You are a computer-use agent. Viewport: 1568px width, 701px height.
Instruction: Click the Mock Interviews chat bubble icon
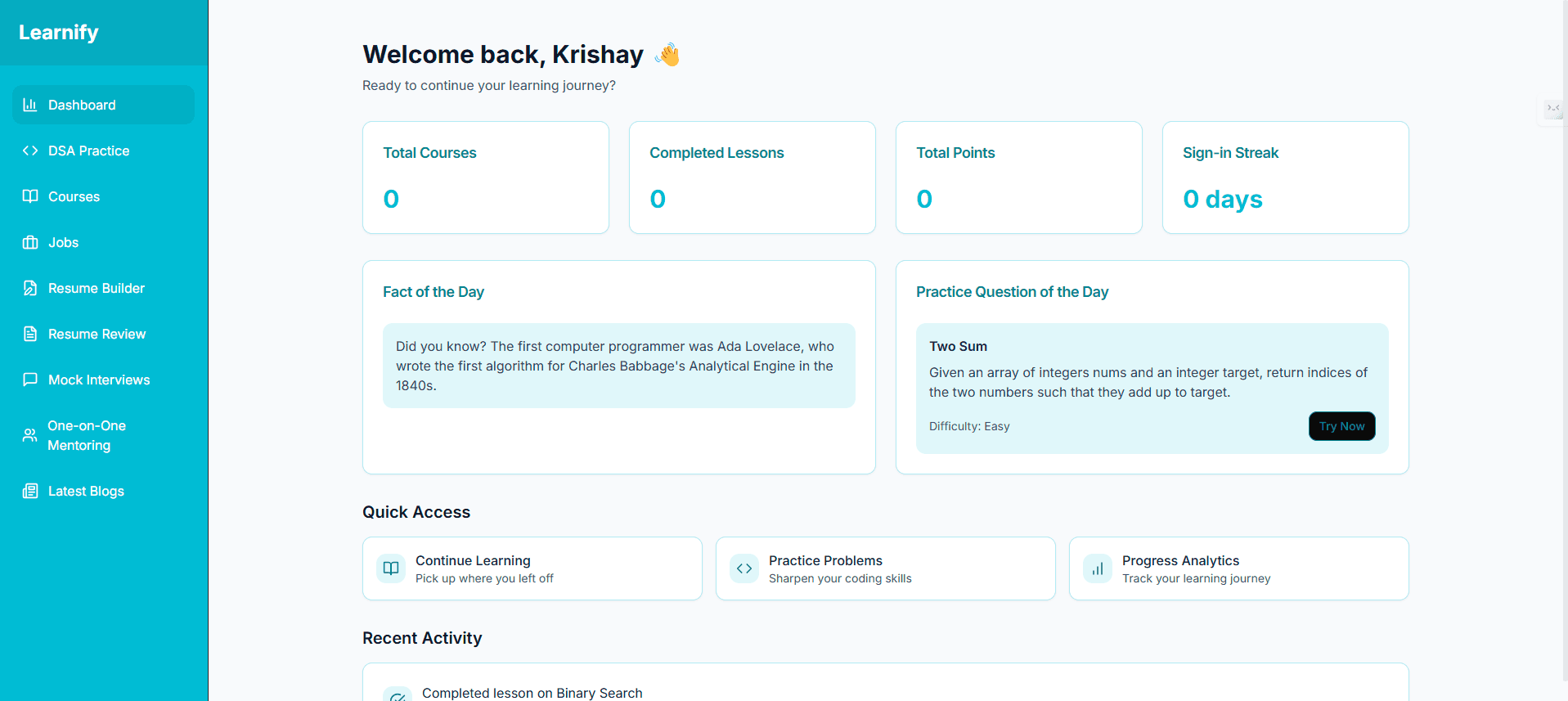tap(30, 380)
